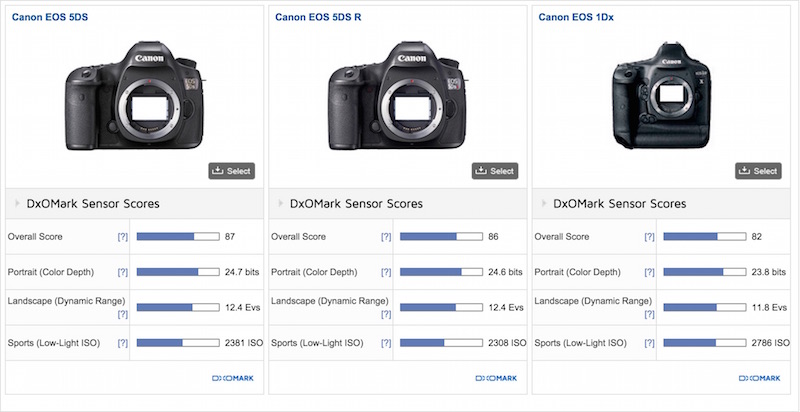Collapse DxOMark Sensor Scores for EOS 5DS
The image size is (800, 412).
pos(135,203)
